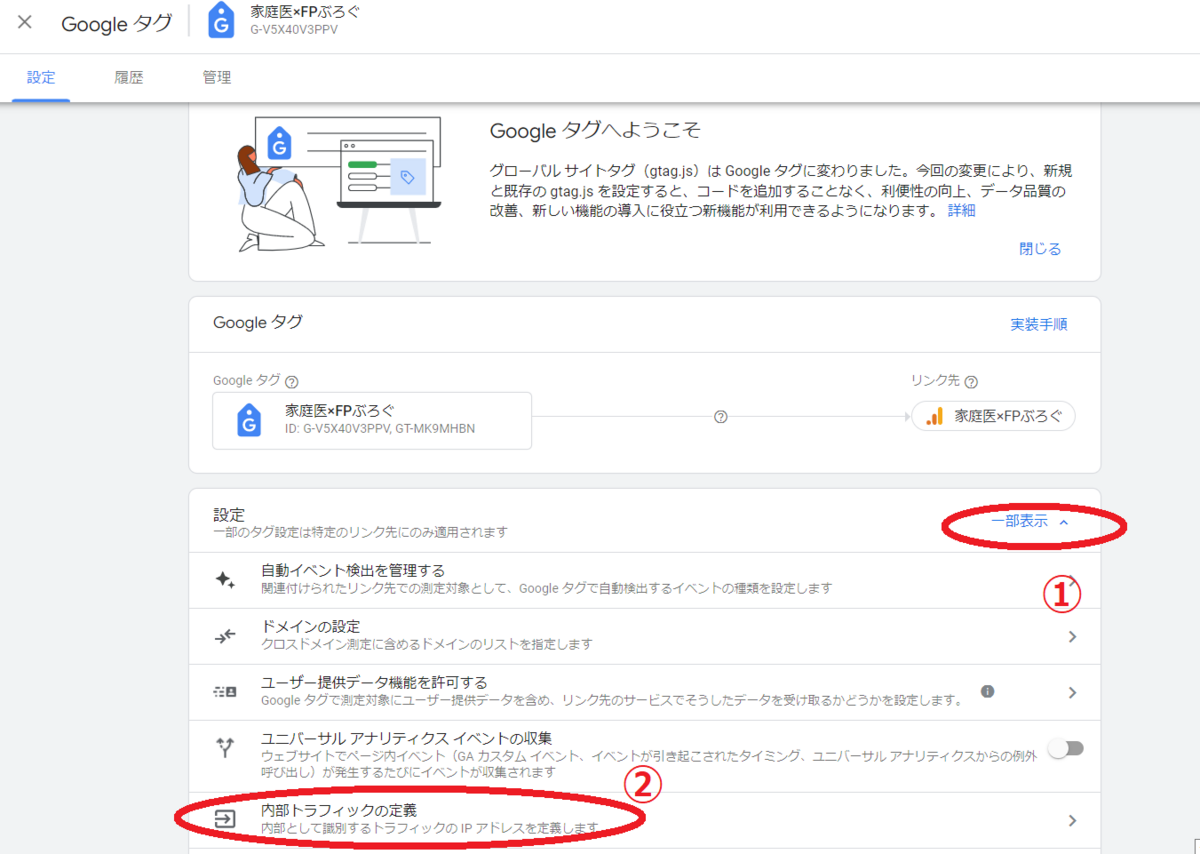Select the tag ID text G-V5X40V3PPV in header

click(294, 29)
